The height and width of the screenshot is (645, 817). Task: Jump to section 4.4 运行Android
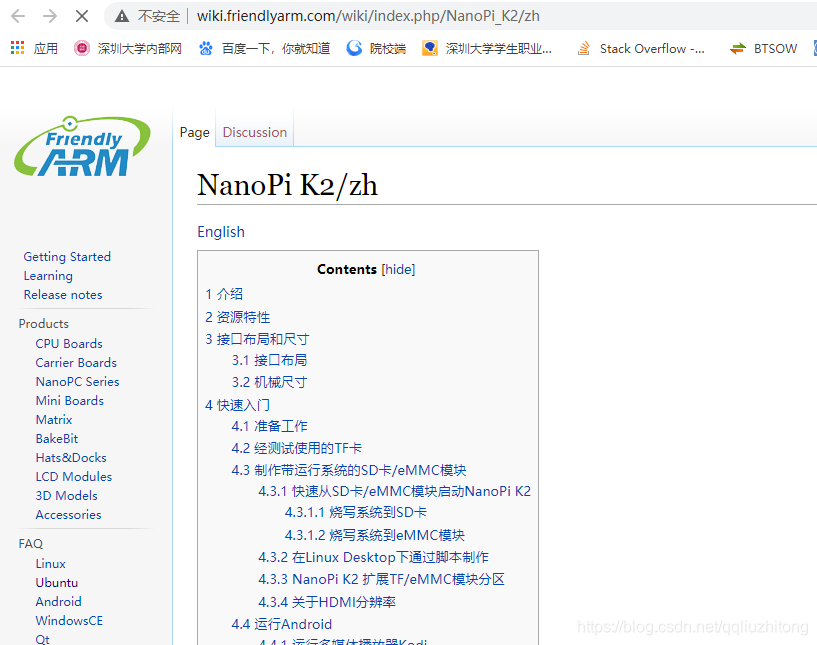coord(281,624)
